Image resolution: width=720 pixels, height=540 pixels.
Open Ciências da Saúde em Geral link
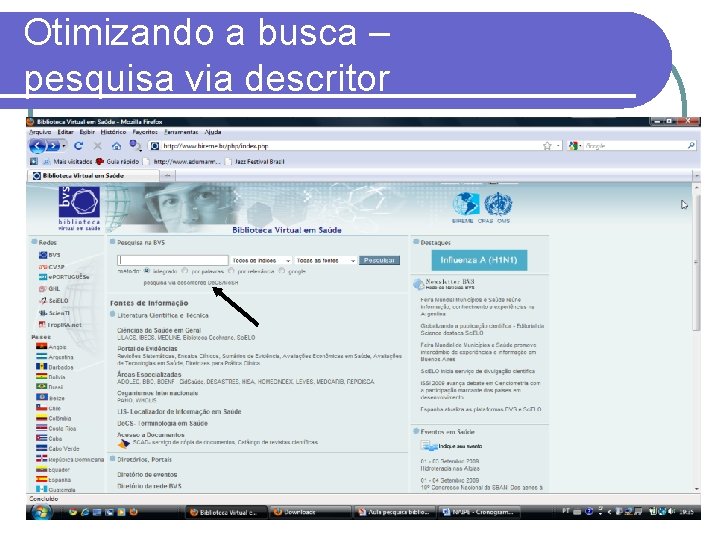[x=159, y=330]
